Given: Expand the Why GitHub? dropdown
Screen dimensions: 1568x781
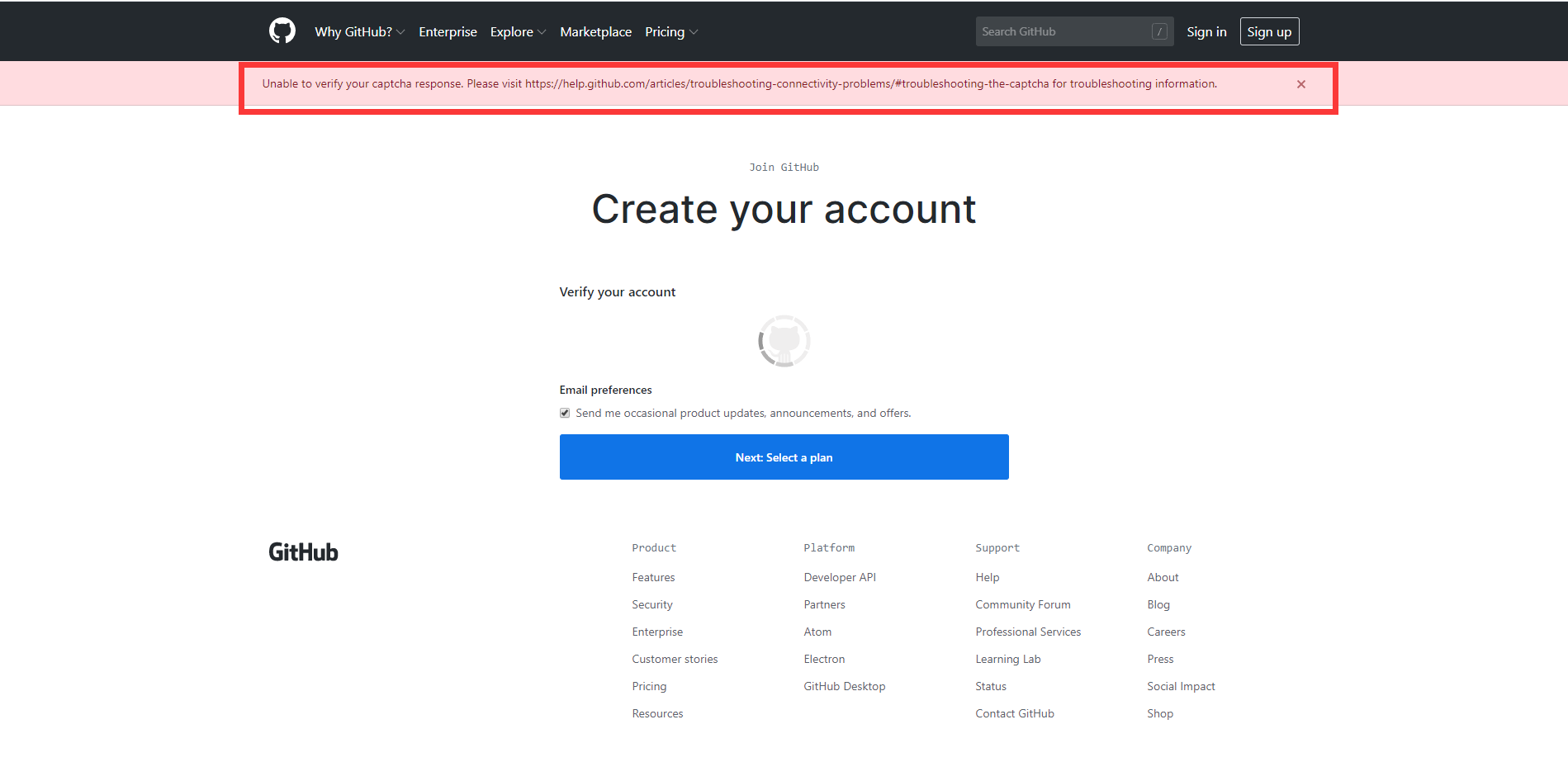Looking at the screenshot, I should (x=358, y=31).
